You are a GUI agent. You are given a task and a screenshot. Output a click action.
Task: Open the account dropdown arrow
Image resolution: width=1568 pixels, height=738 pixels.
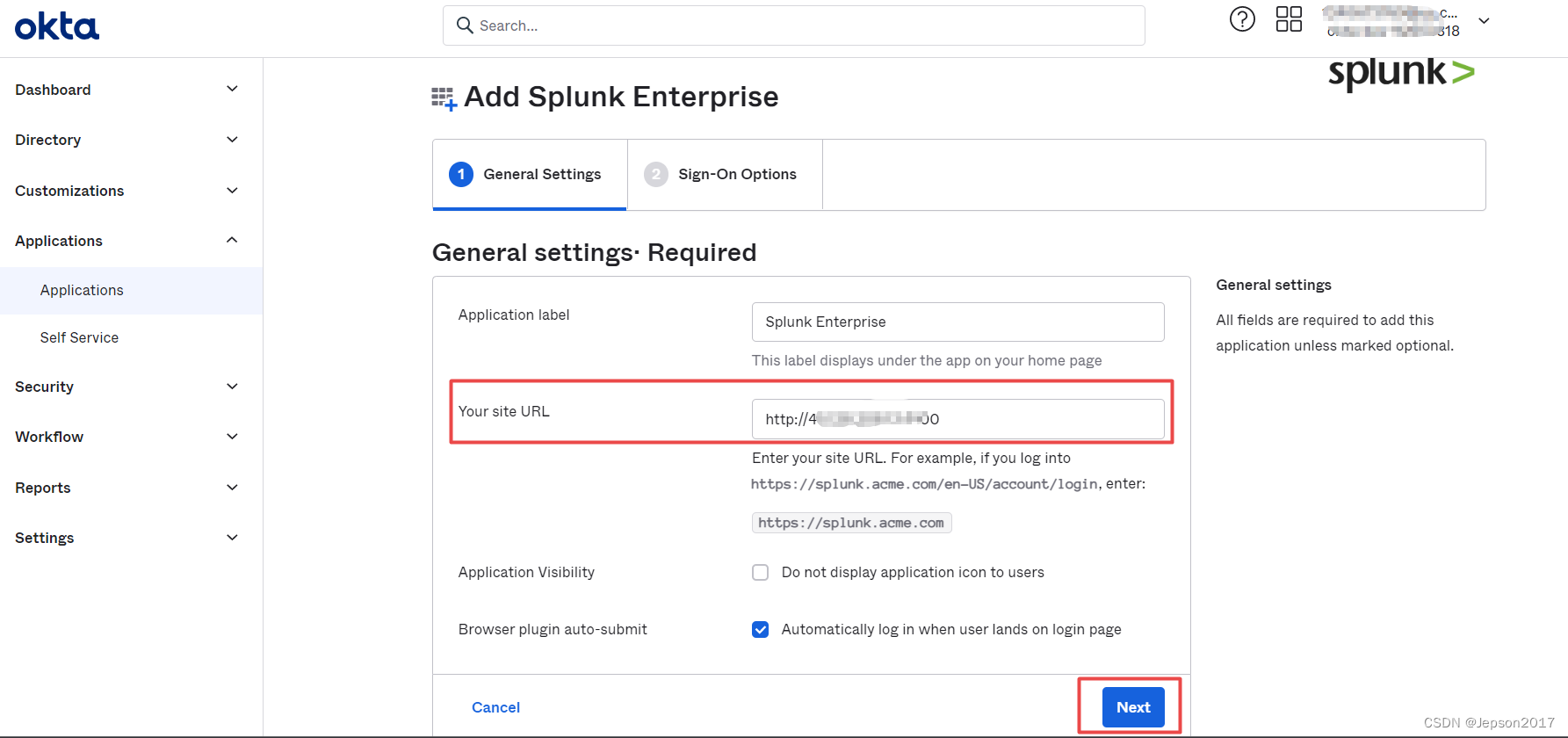[1484, 21]
